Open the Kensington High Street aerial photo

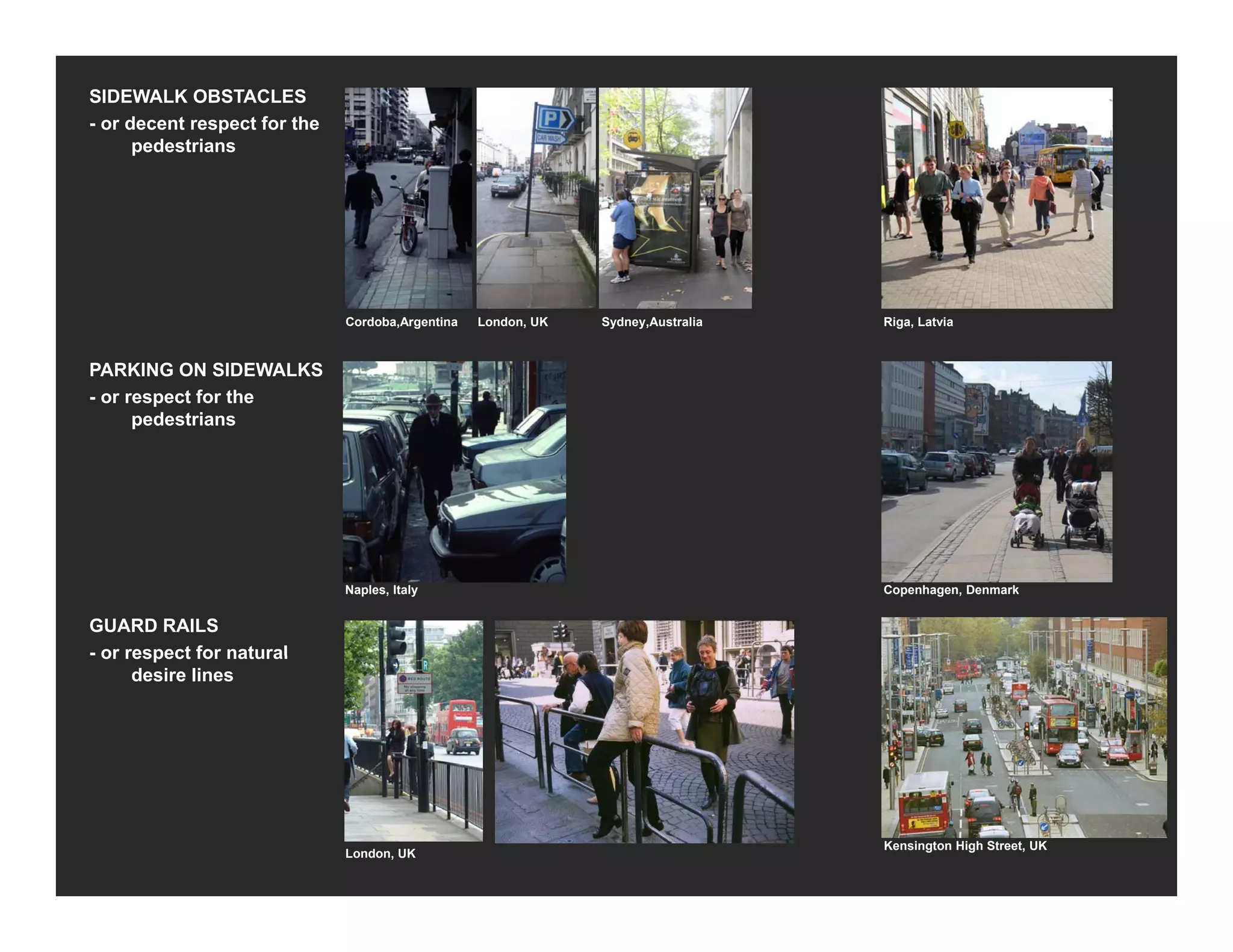click(x=1023, y=727)
